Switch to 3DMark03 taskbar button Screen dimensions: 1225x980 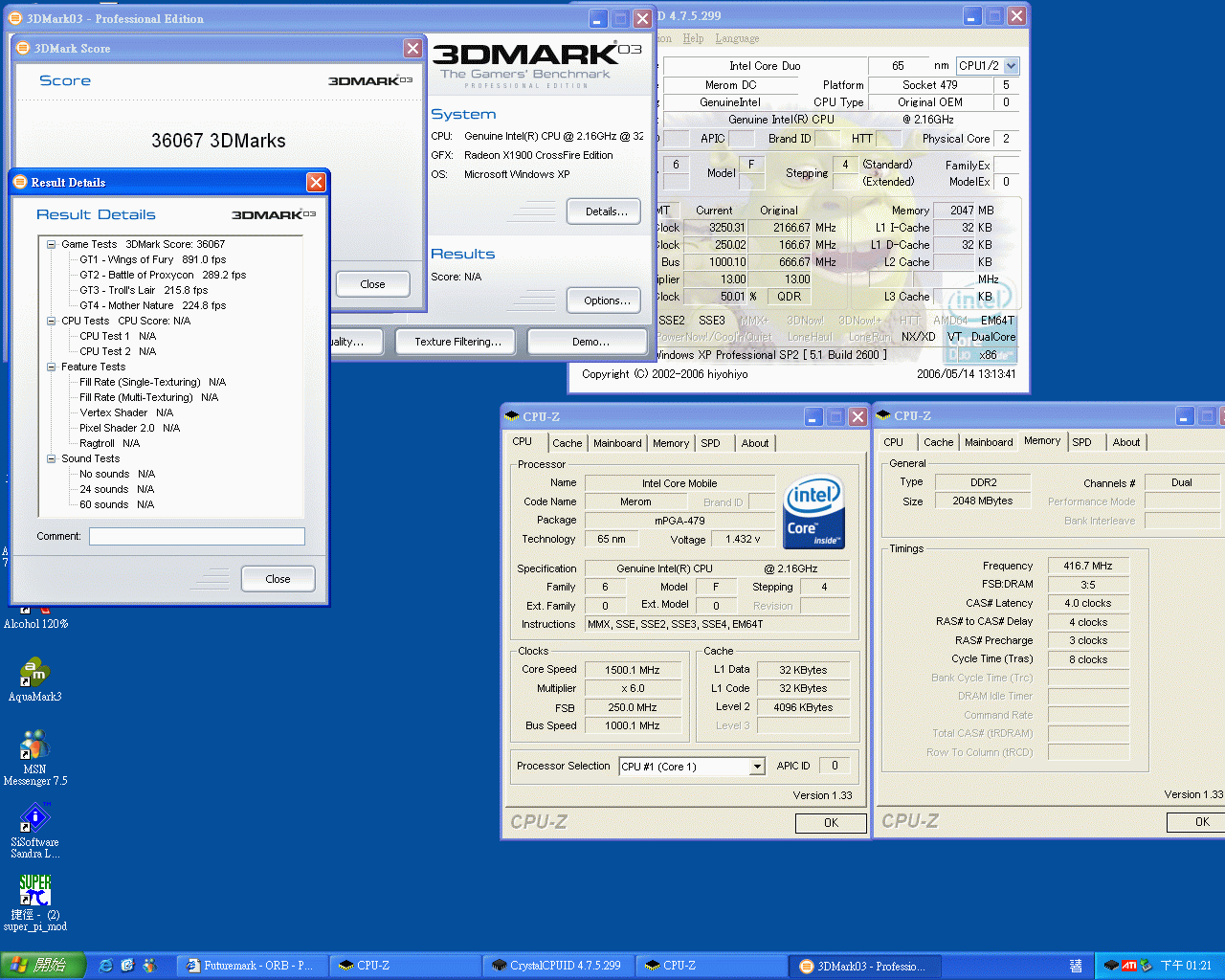click(867, 966)
